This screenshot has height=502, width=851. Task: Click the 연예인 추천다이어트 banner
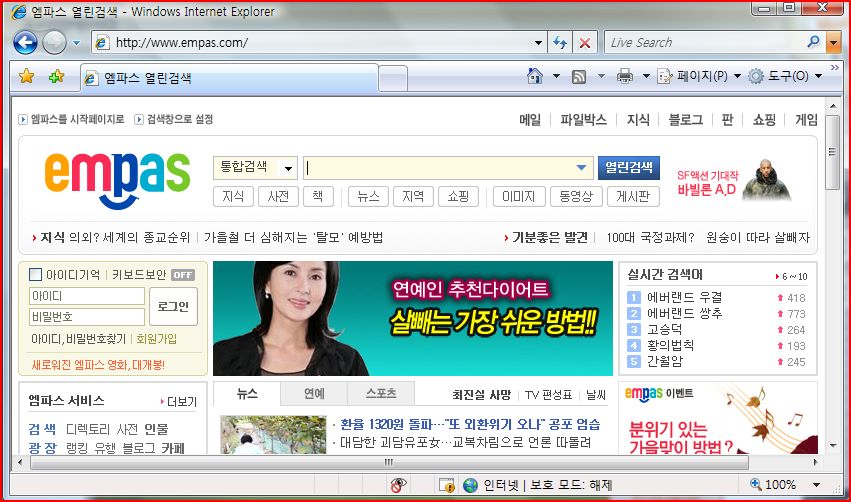tap(412, 319)
